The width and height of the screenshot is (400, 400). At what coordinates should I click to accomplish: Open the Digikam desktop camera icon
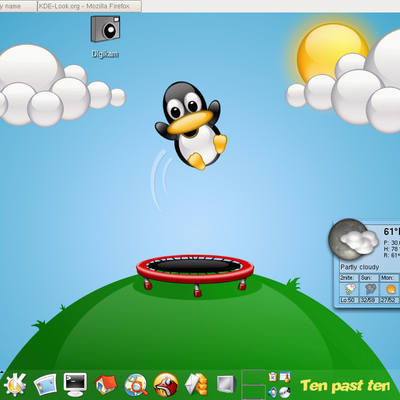(105, 29)
